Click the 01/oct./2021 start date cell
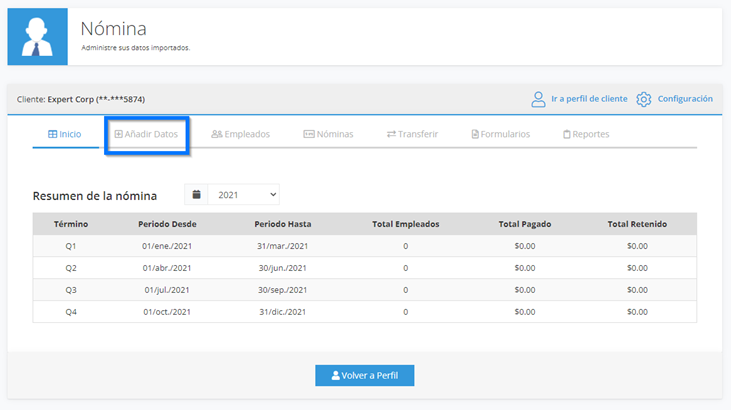 click(x=167, y=312)
